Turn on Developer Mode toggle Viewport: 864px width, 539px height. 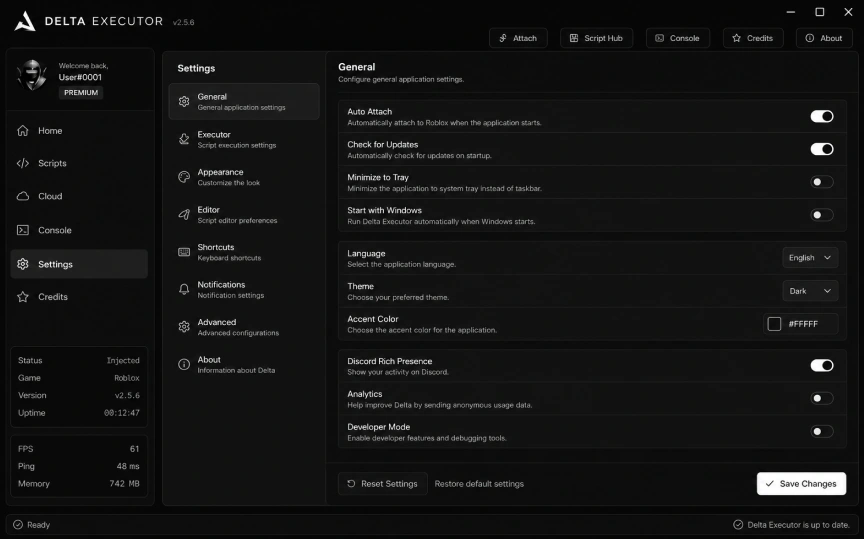[822, 432]
